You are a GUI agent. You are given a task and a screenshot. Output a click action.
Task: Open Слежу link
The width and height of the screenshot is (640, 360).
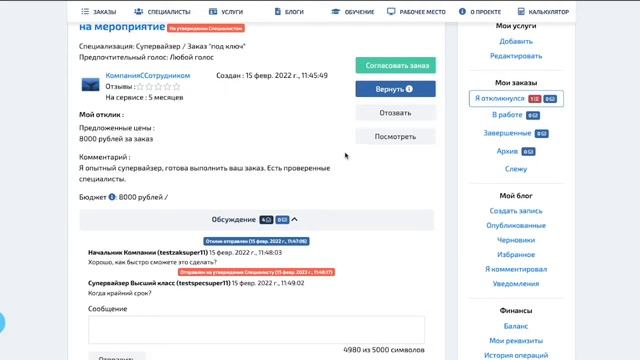pyautogui.click(x=516, y=169)
